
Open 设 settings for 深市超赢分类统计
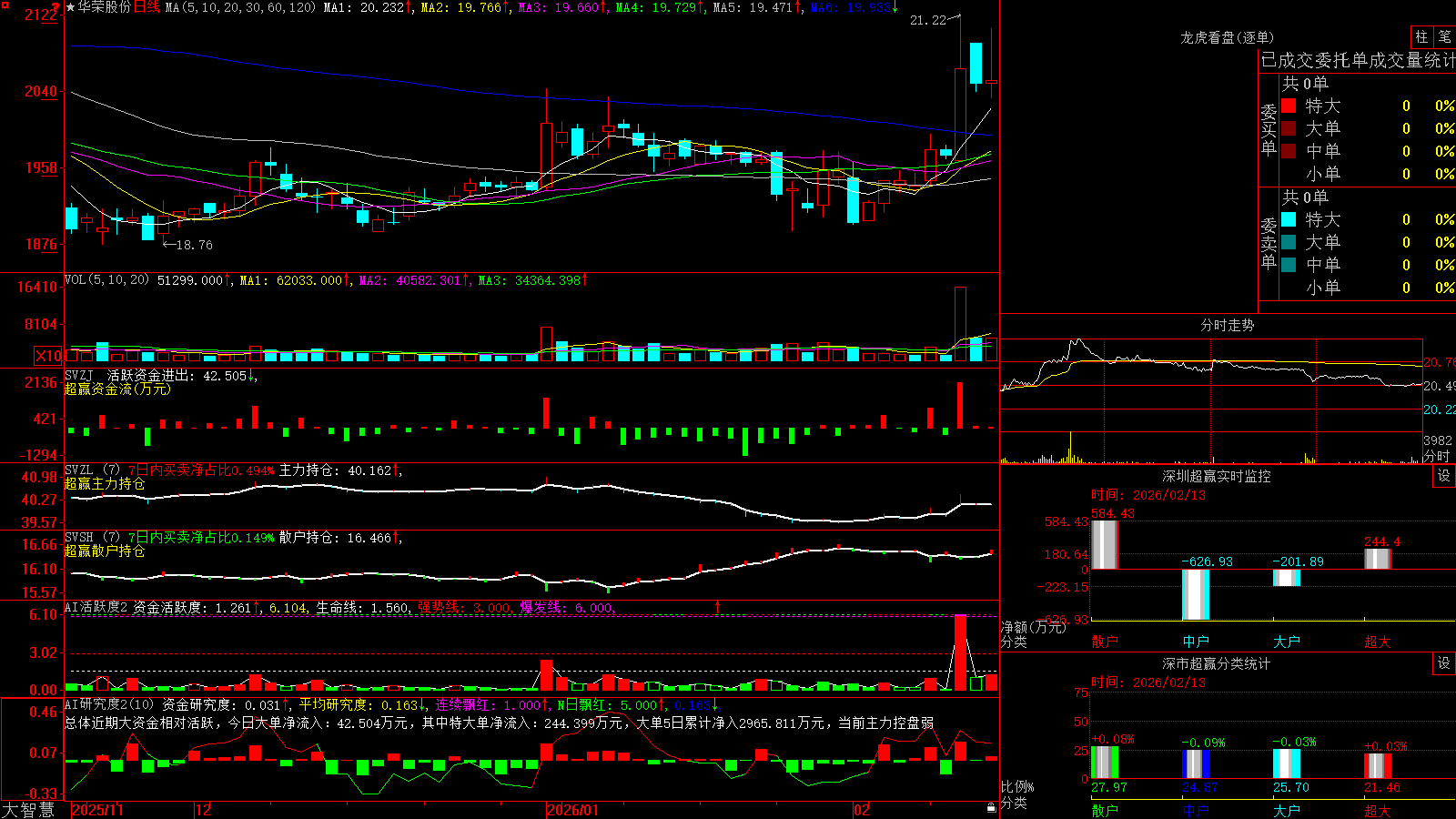(1444, 663)
